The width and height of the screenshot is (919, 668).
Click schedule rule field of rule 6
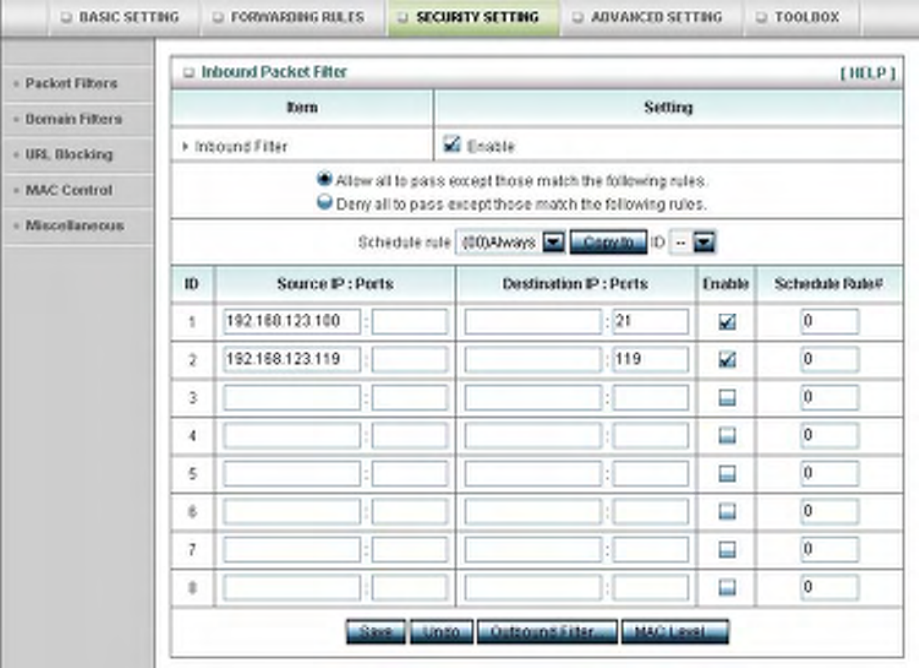click(829, 512)
